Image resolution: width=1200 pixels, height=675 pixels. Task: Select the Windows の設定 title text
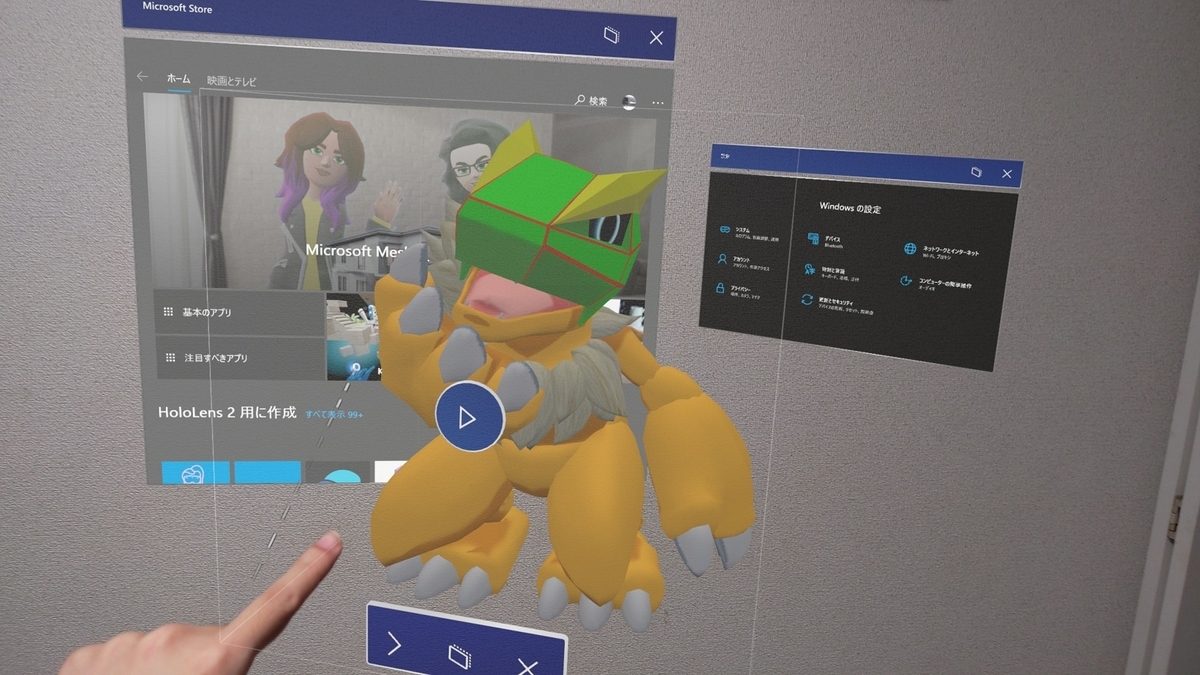click(x=850, y=208)
